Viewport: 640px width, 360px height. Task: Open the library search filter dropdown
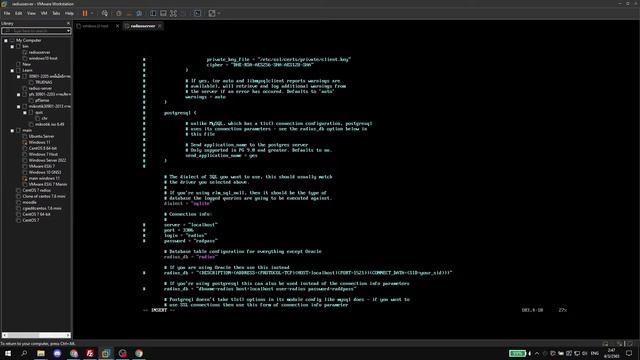[68, 31]
